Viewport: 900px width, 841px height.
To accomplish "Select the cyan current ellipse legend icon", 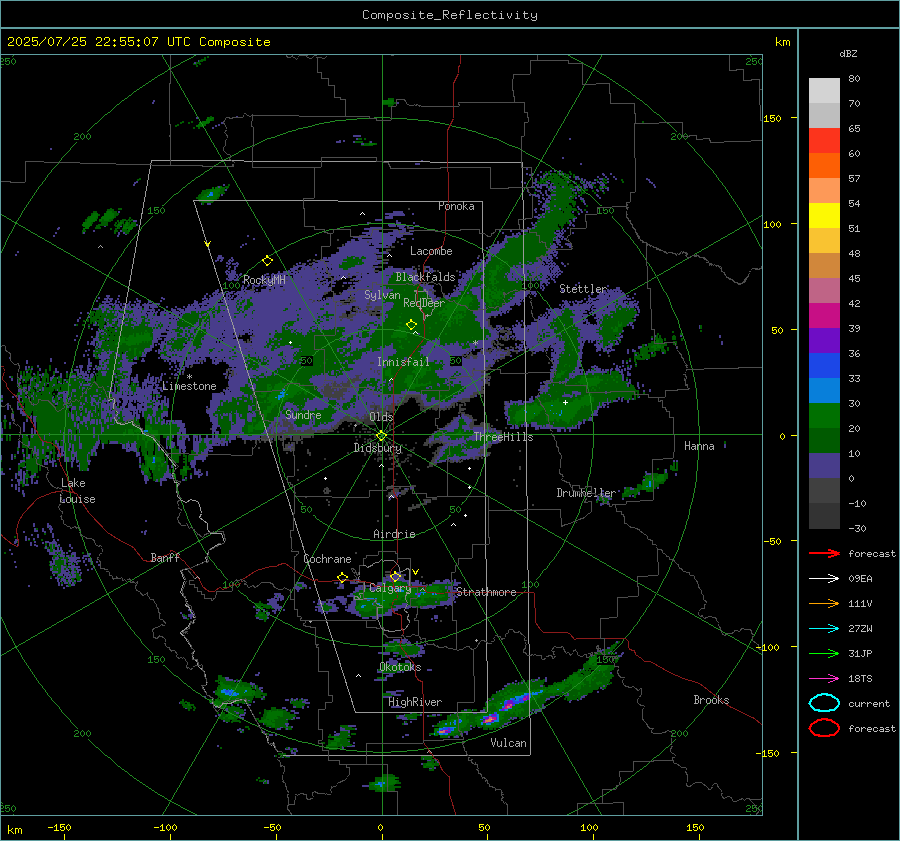I will (x=824, y=703).
